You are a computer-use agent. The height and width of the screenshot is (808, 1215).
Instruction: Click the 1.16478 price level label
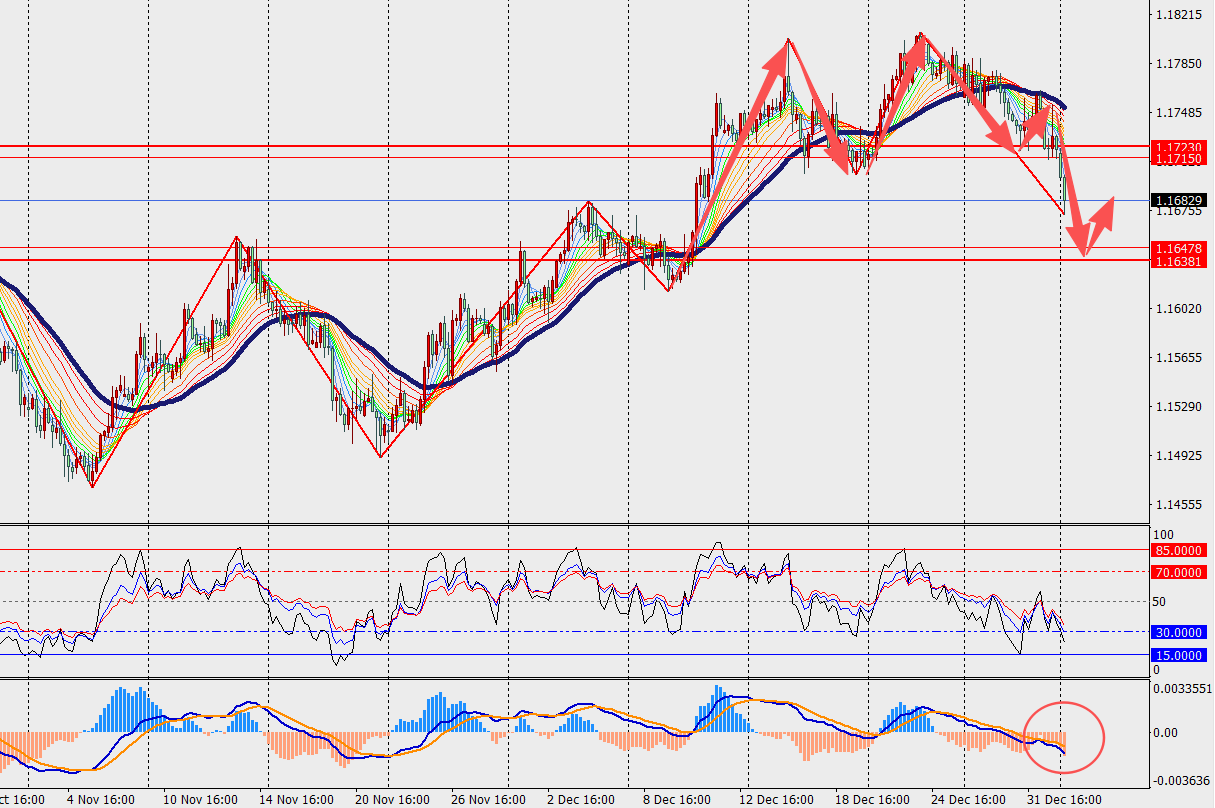tap(1176, 248)
